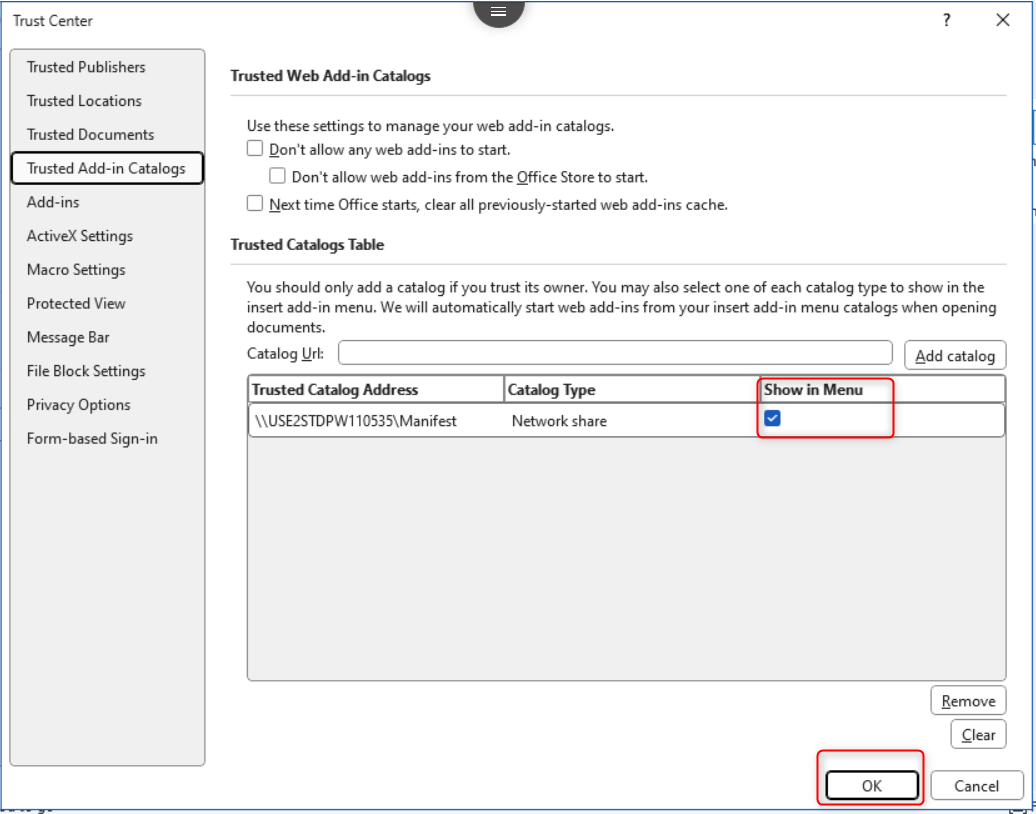The width and height of the screenshot is (1036, 814).
Task: Click the Remove button
Action: [x=968, y=700]
